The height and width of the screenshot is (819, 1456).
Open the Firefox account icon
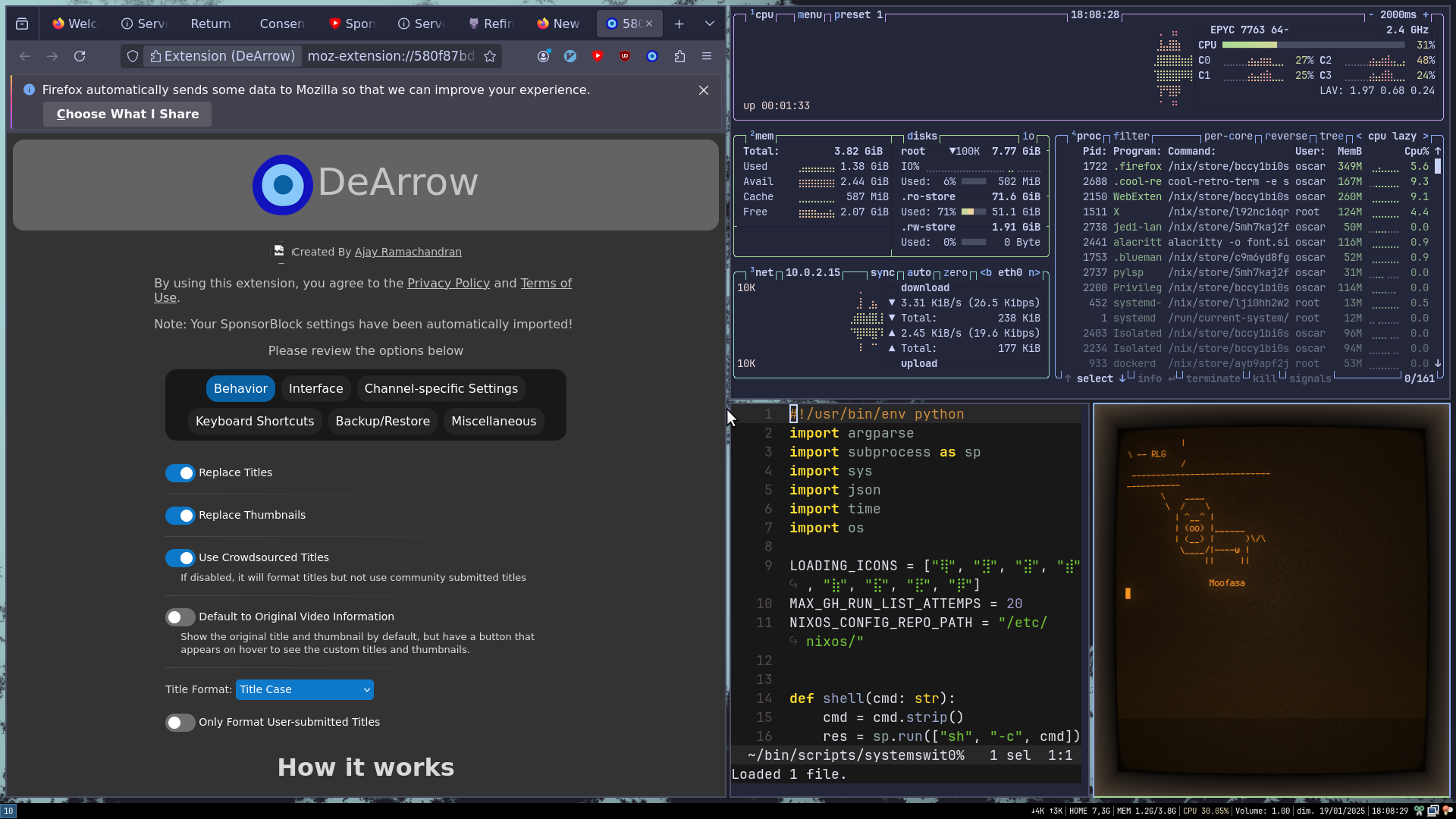pyautogui.click(x=543, y=56)
